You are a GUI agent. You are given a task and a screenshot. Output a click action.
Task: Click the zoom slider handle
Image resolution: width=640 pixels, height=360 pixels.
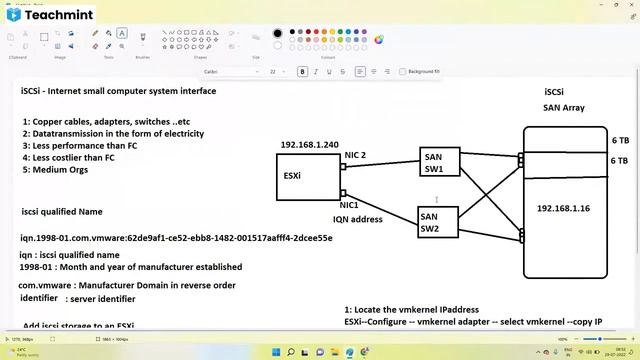coord(600,339)
